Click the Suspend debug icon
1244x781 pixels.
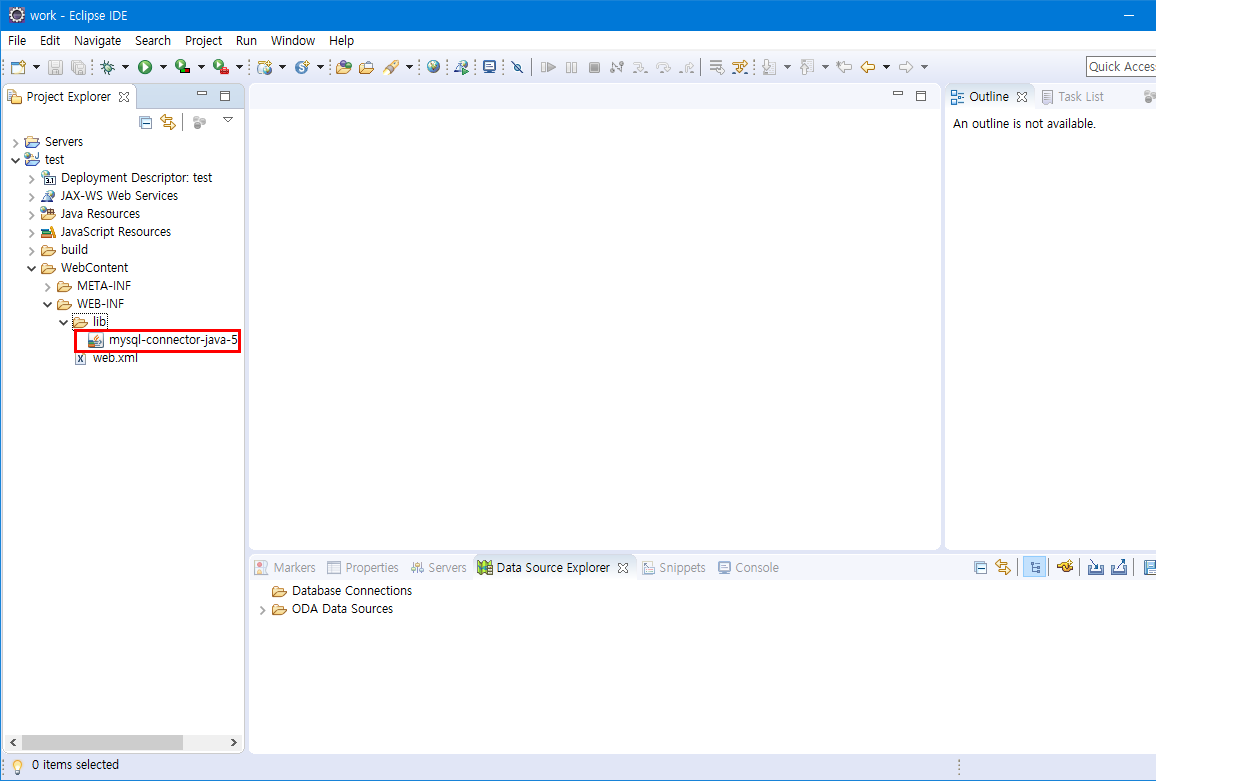pos(571,67)
